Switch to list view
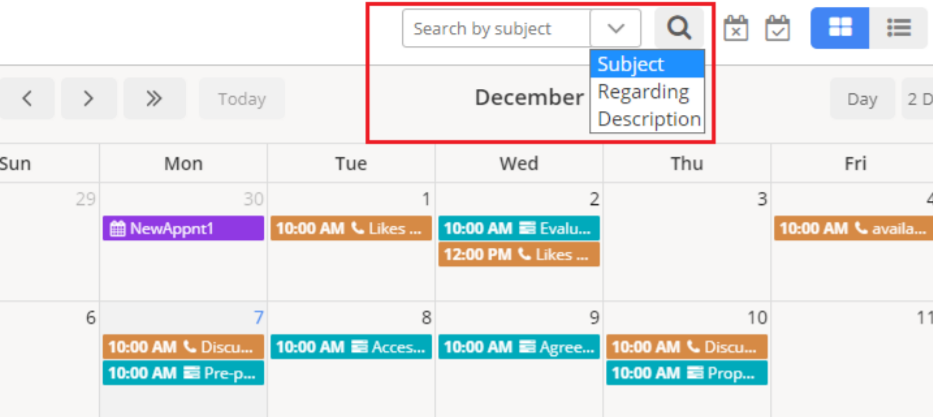 pos(898,28)
